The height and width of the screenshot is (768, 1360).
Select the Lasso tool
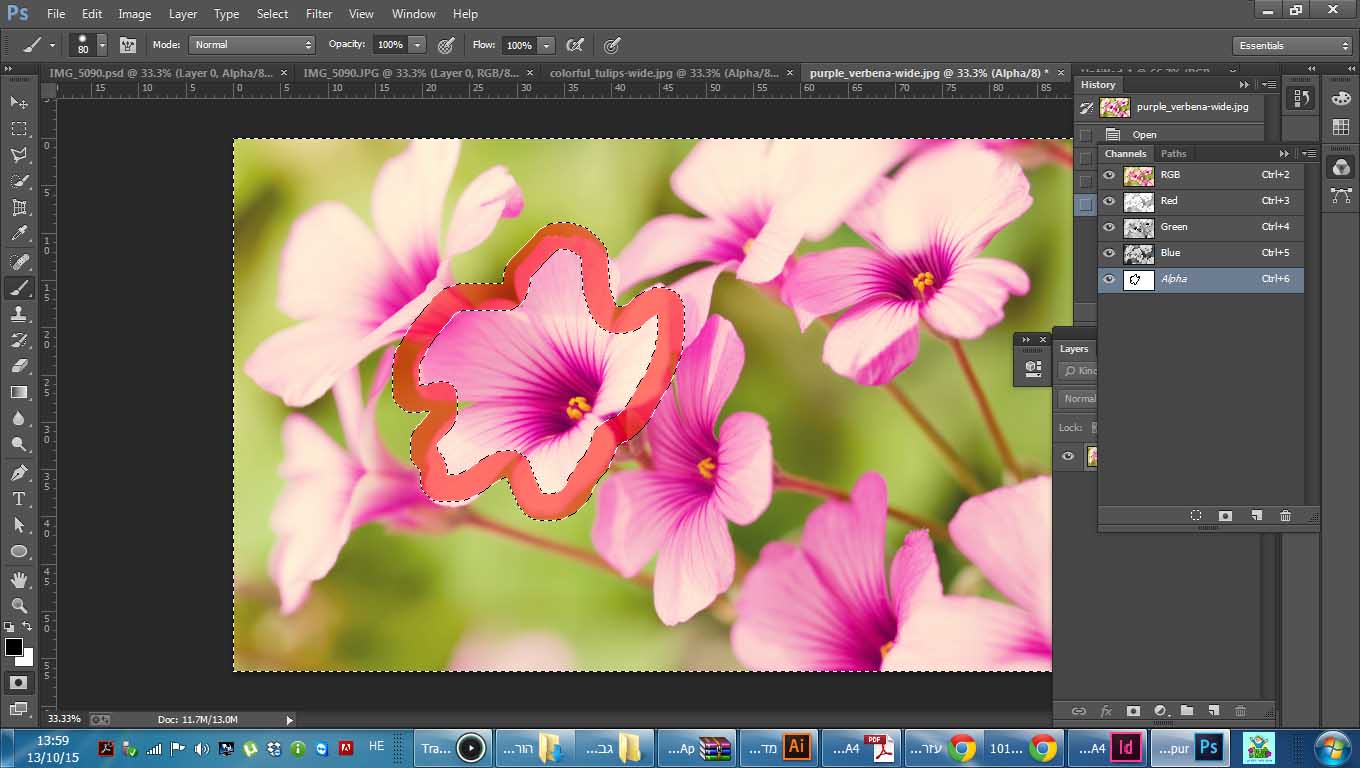(x=19, y=155)
